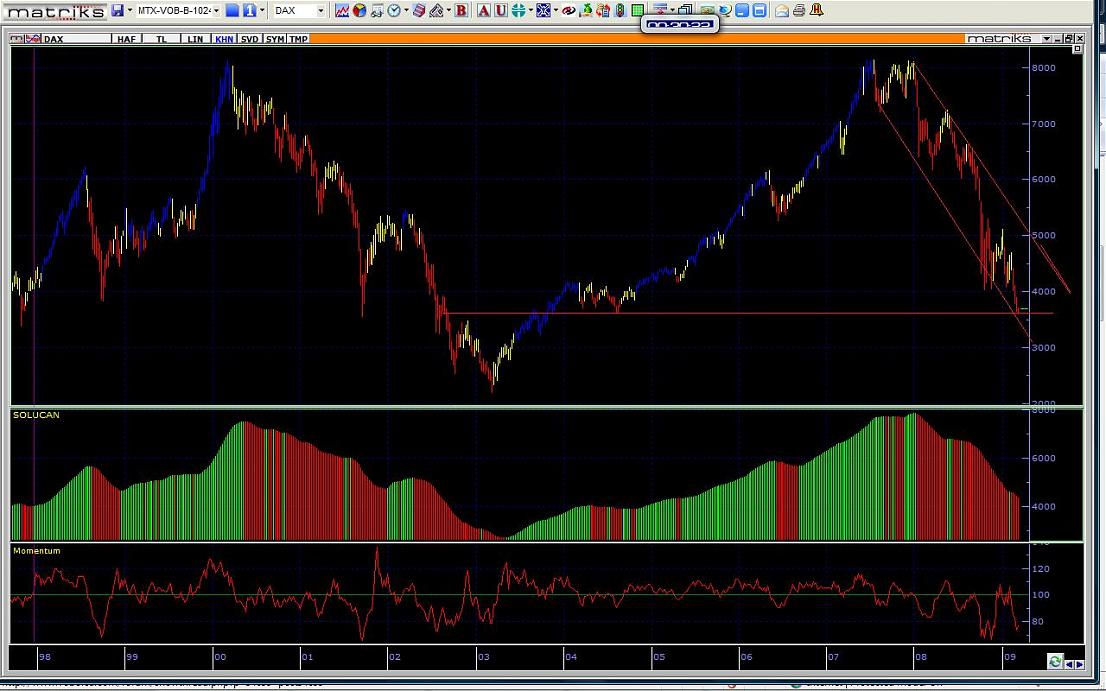Click the pie chart toolbar icon

pos(360,10)
